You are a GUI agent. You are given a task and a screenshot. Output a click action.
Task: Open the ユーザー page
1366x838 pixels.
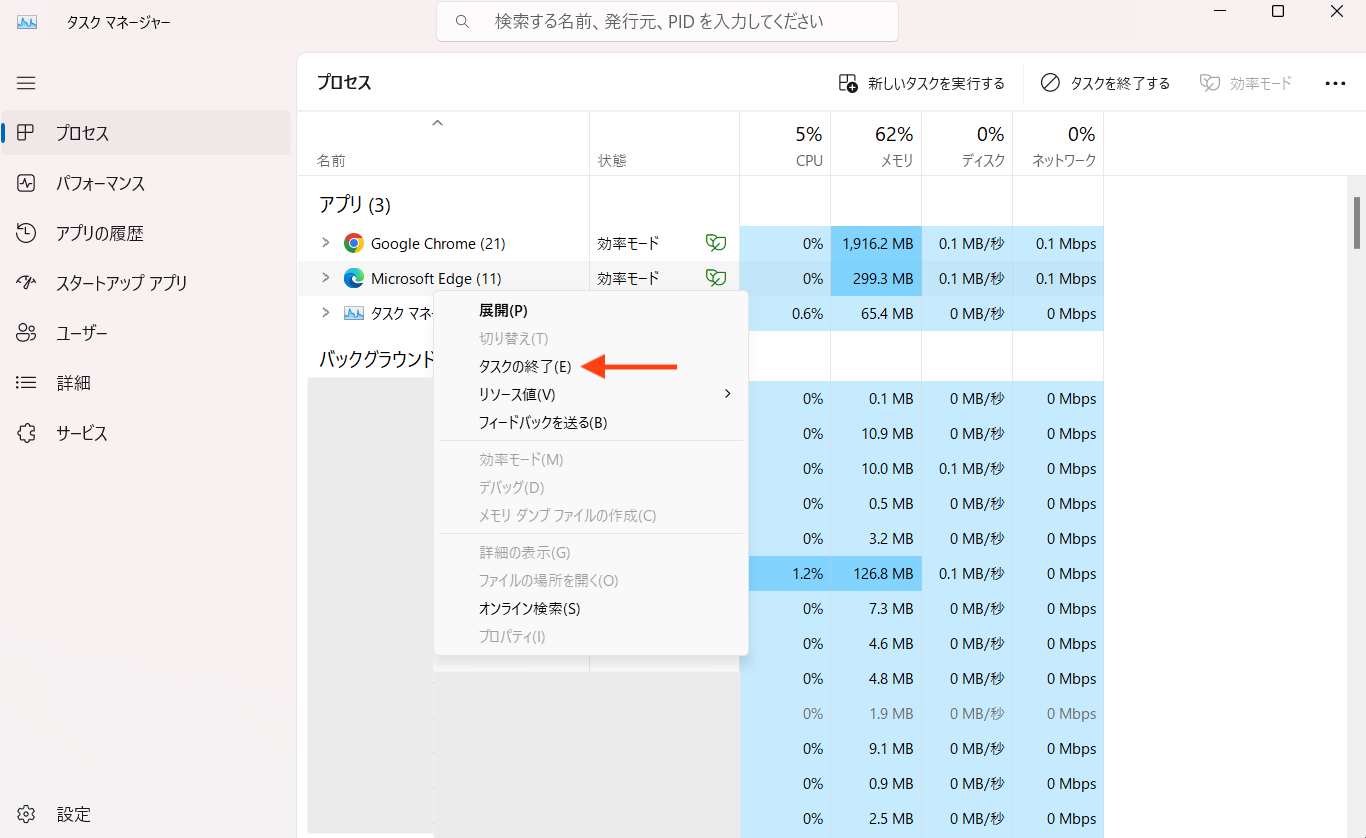pyautogui.click(x=146, y=333)
